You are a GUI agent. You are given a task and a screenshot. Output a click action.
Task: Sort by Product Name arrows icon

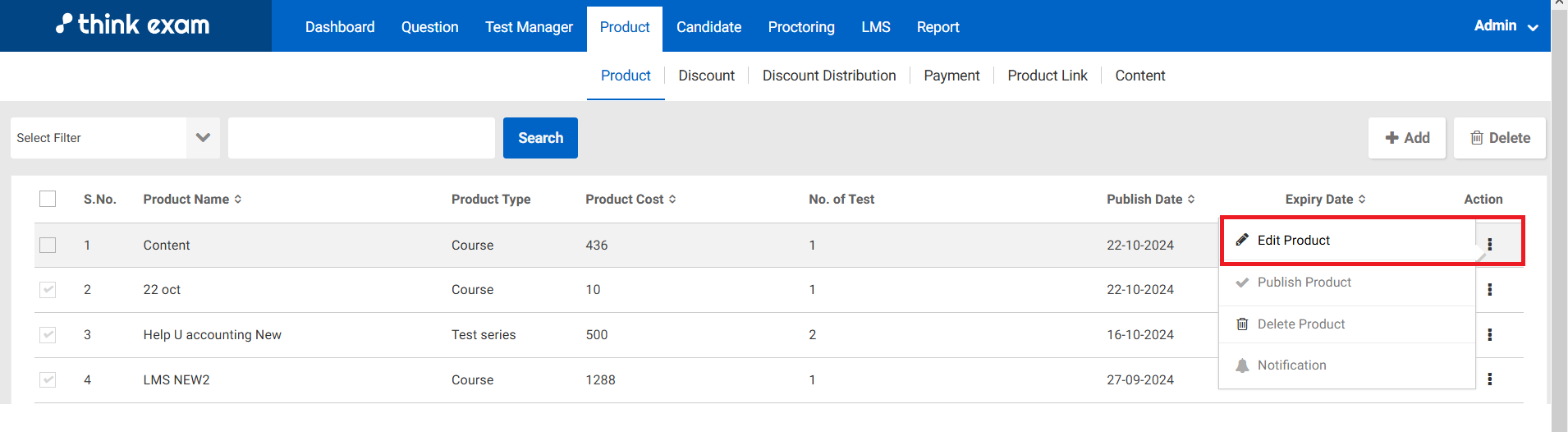238,200
